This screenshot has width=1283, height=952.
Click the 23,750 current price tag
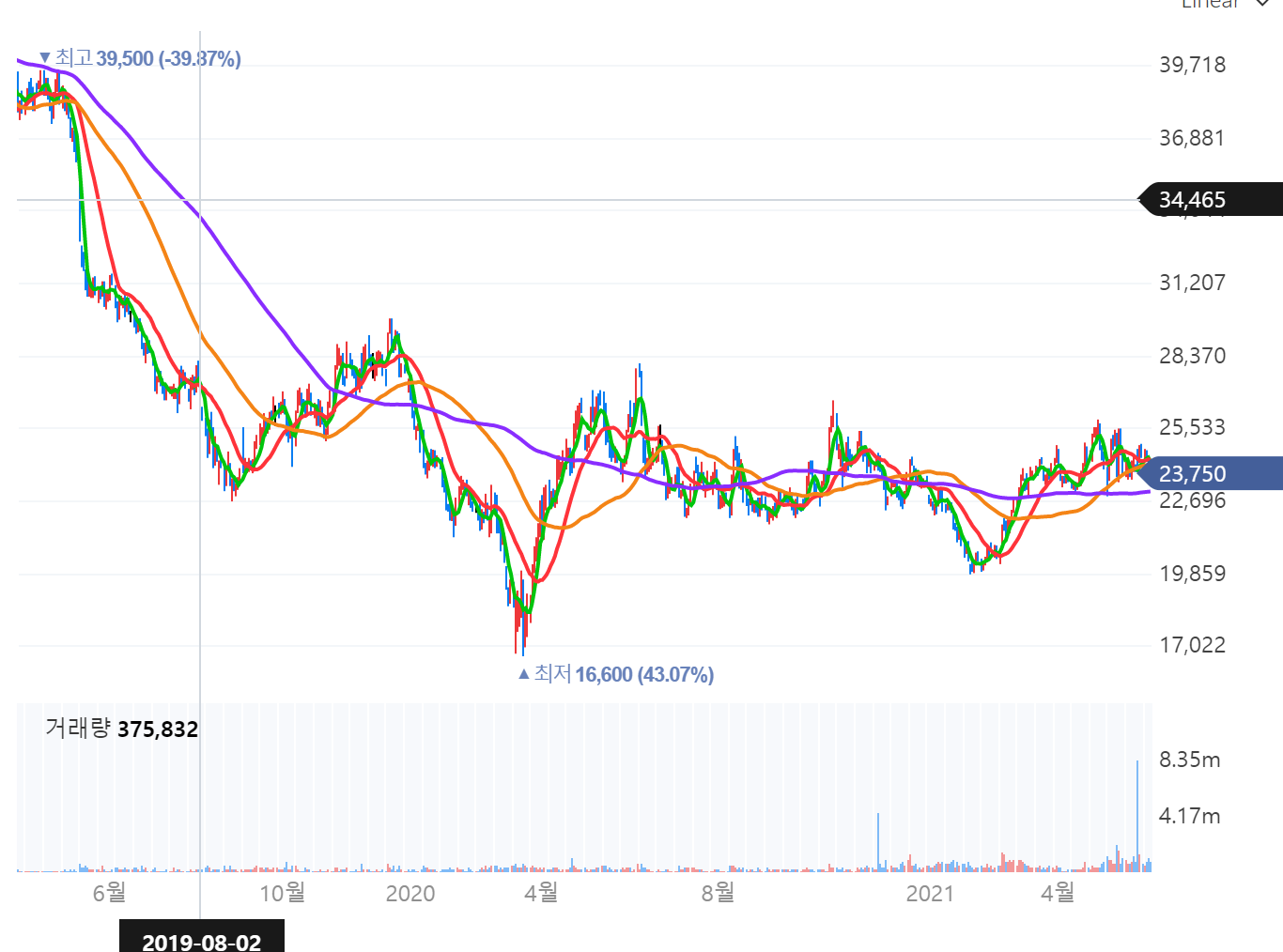[x=1210, y=473]
